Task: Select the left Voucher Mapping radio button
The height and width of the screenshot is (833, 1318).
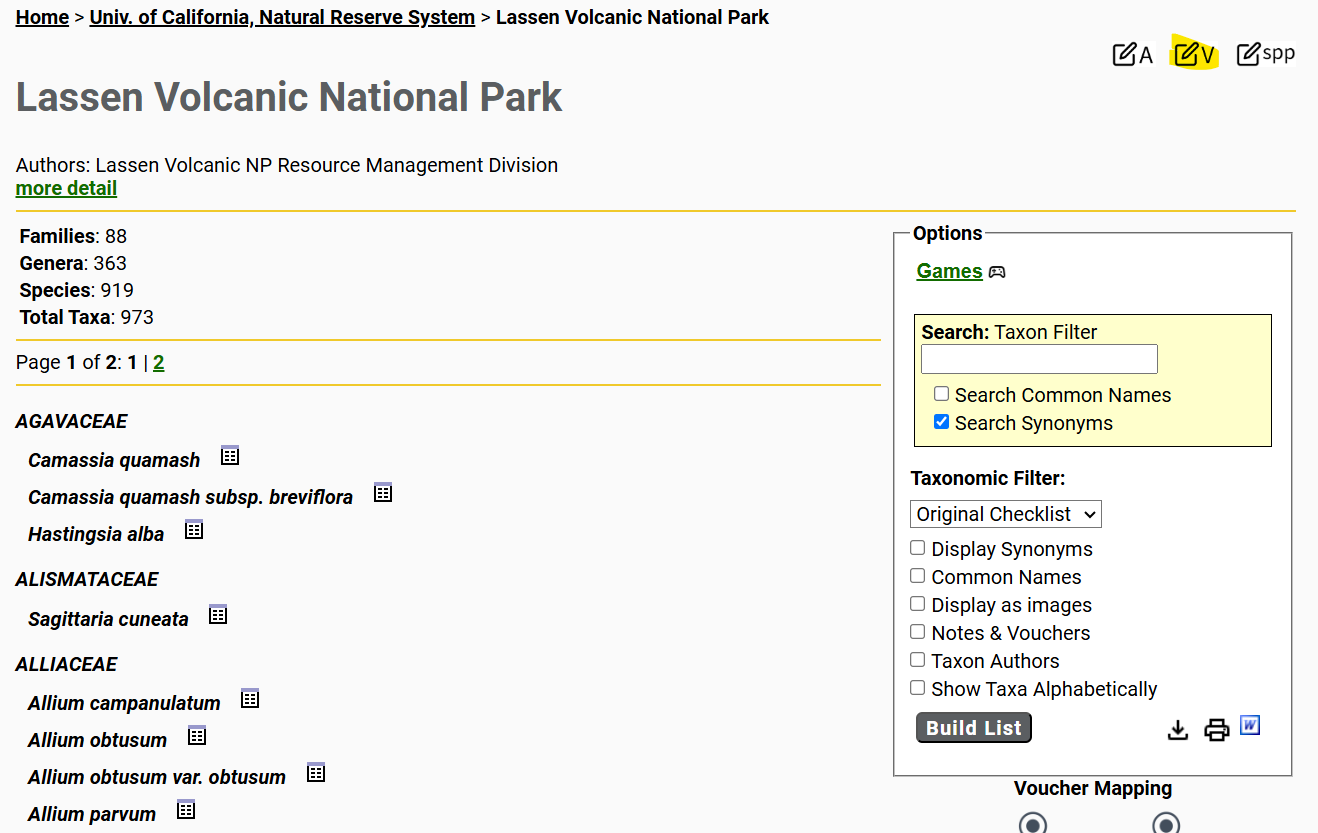Action: [1033, 823]
